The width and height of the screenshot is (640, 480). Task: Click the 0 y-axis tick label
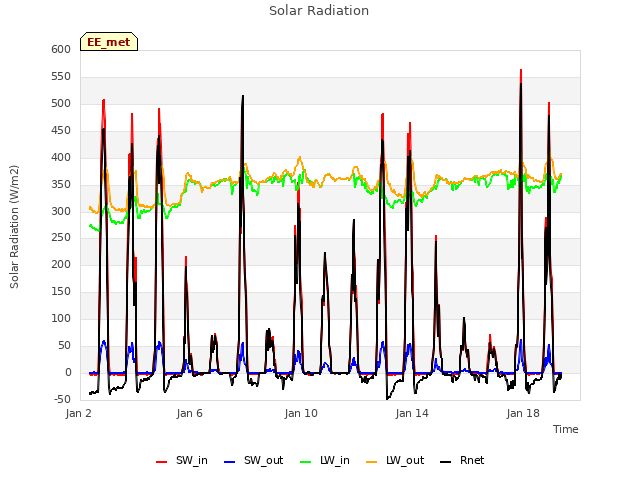pyautogui.click(x=68, y=372)
